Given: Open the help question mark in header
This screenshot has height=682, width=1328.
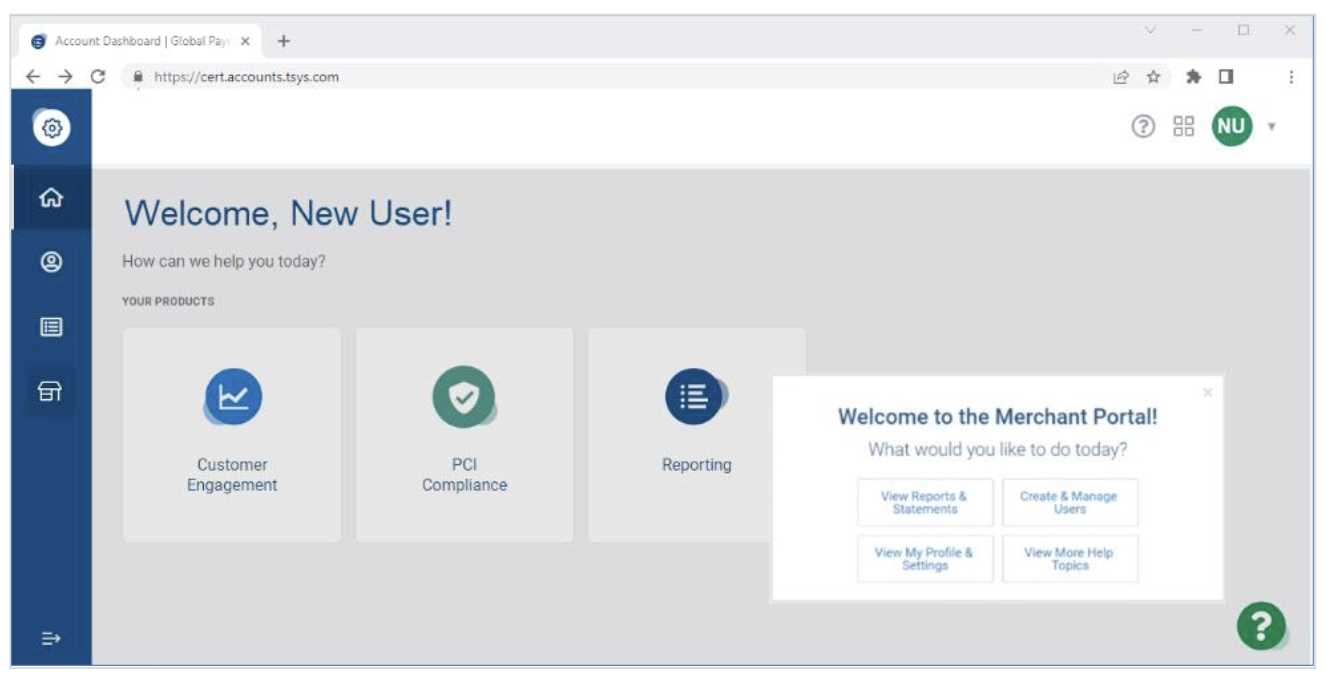Looking at the screenshot, I should 1143,126.
